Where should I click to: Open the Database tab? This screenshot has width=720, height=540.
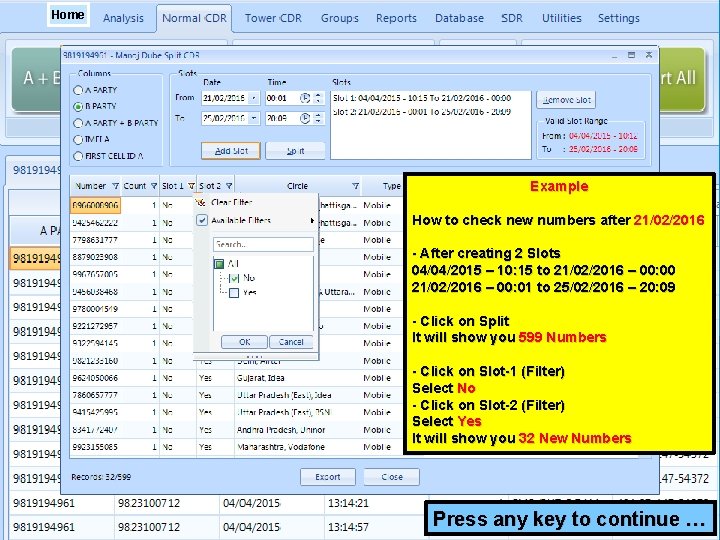pyautogui.click(x=459, y=18)
